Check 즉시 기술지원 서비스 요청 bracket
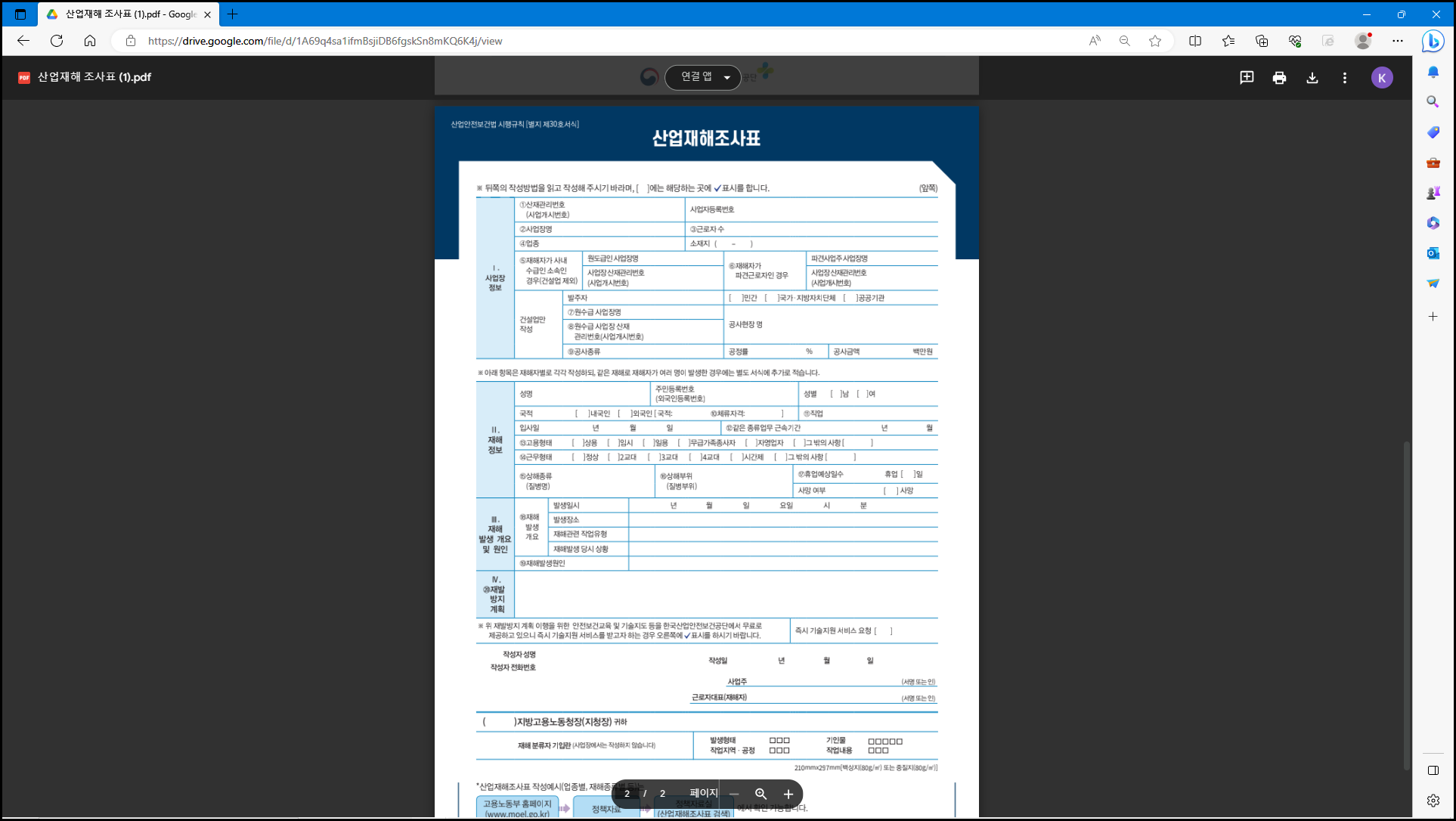Image resolution: width=1456 pixels, height=821 pixels. (x=884, y=630)
